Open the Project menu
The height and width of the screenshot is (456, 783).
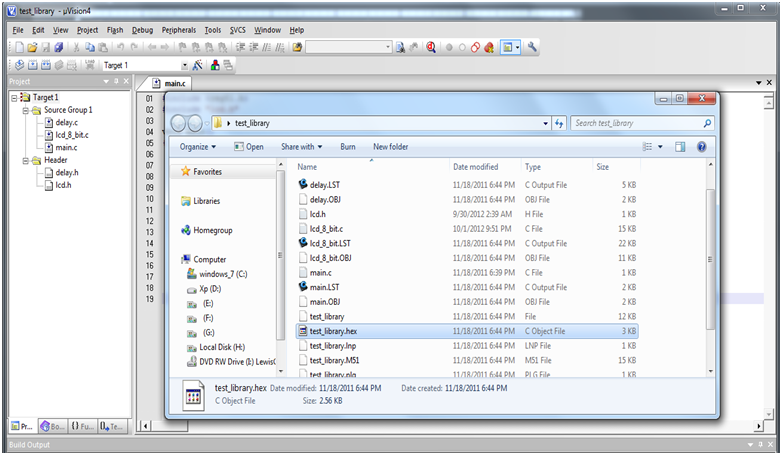coord(87,30)
